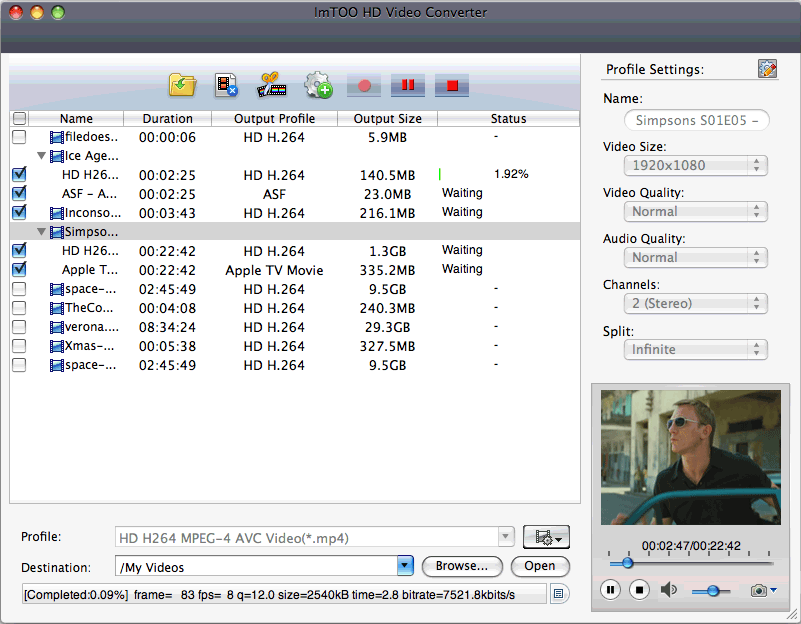Click the Remove video file icon

click(x=226, y=85)
